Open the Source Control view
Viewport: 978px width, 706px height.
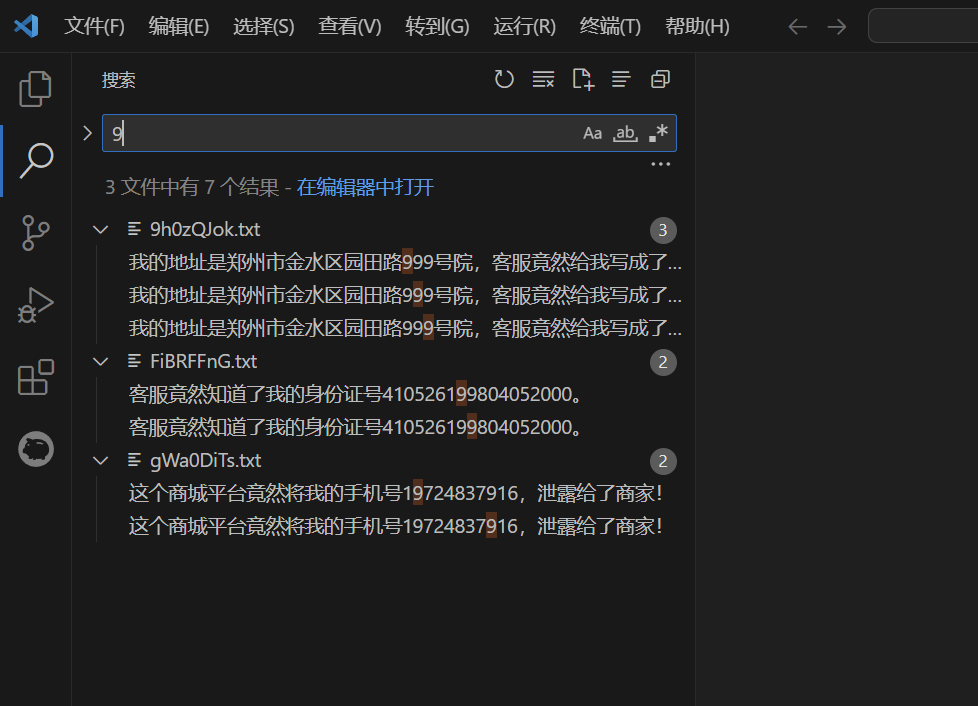36,233
